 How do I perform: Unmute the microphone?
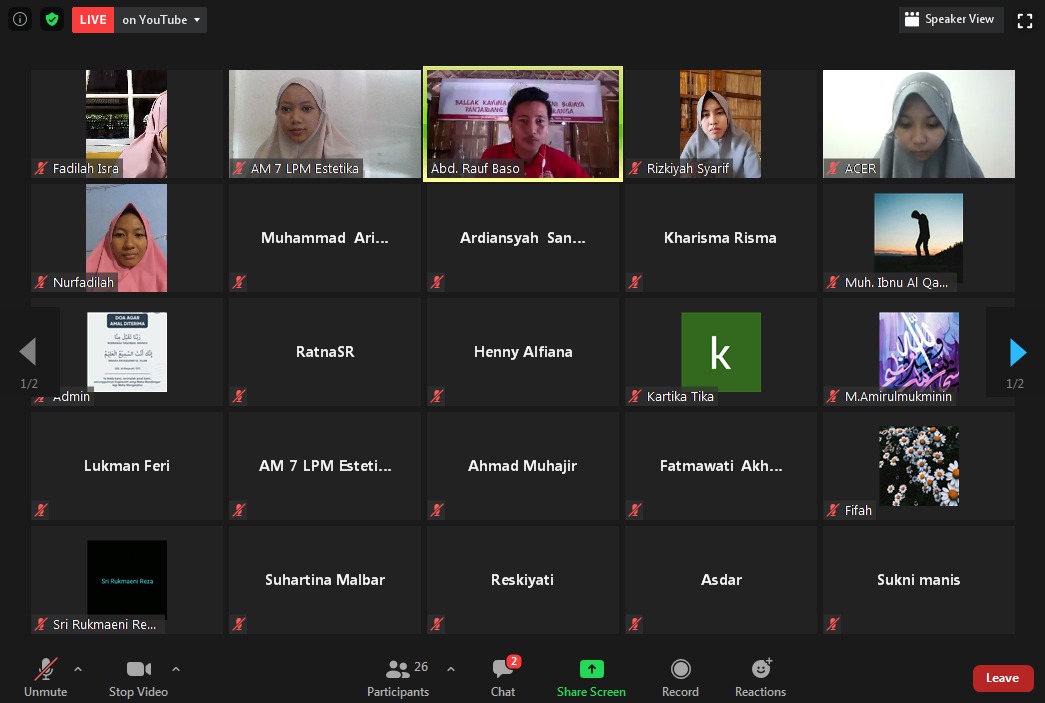(46, 678)
